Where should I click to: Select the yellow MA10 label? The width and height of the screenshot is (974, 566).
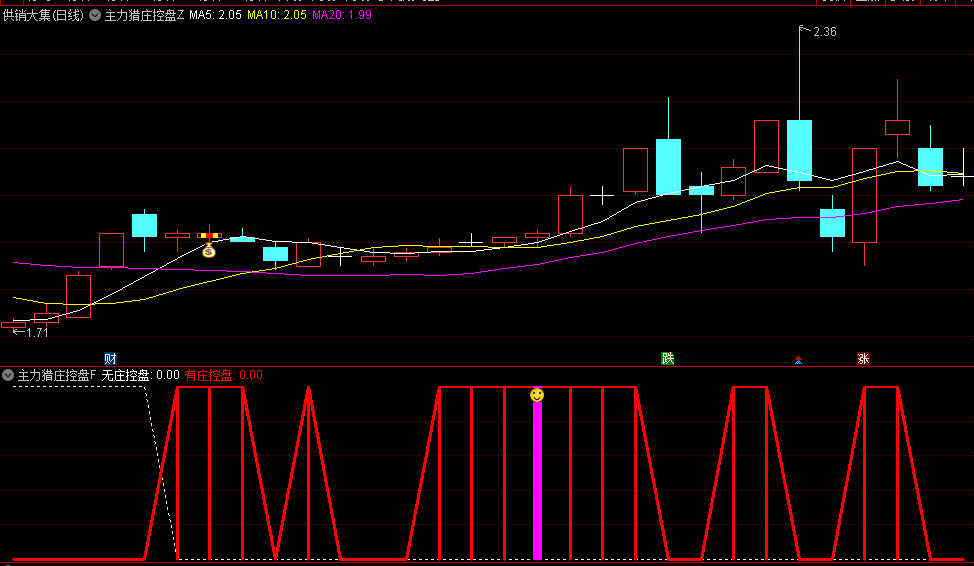point(276,16)
